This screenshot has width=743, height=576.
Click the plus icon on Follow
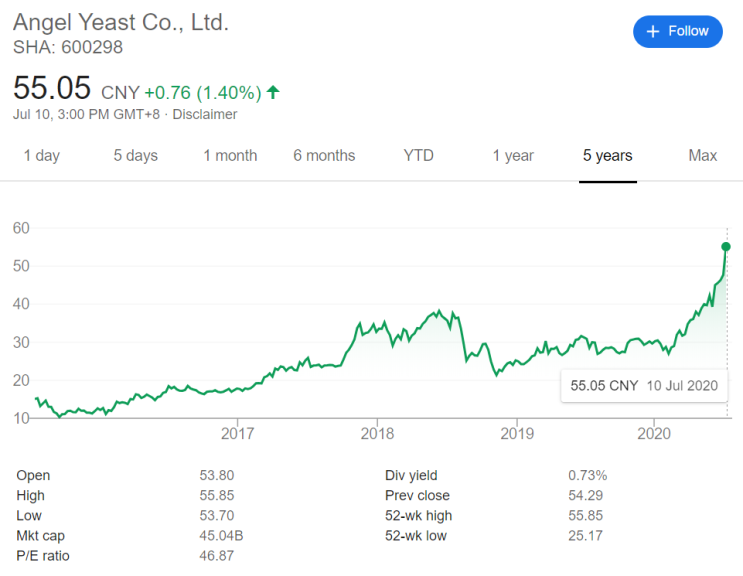[653, 31]
